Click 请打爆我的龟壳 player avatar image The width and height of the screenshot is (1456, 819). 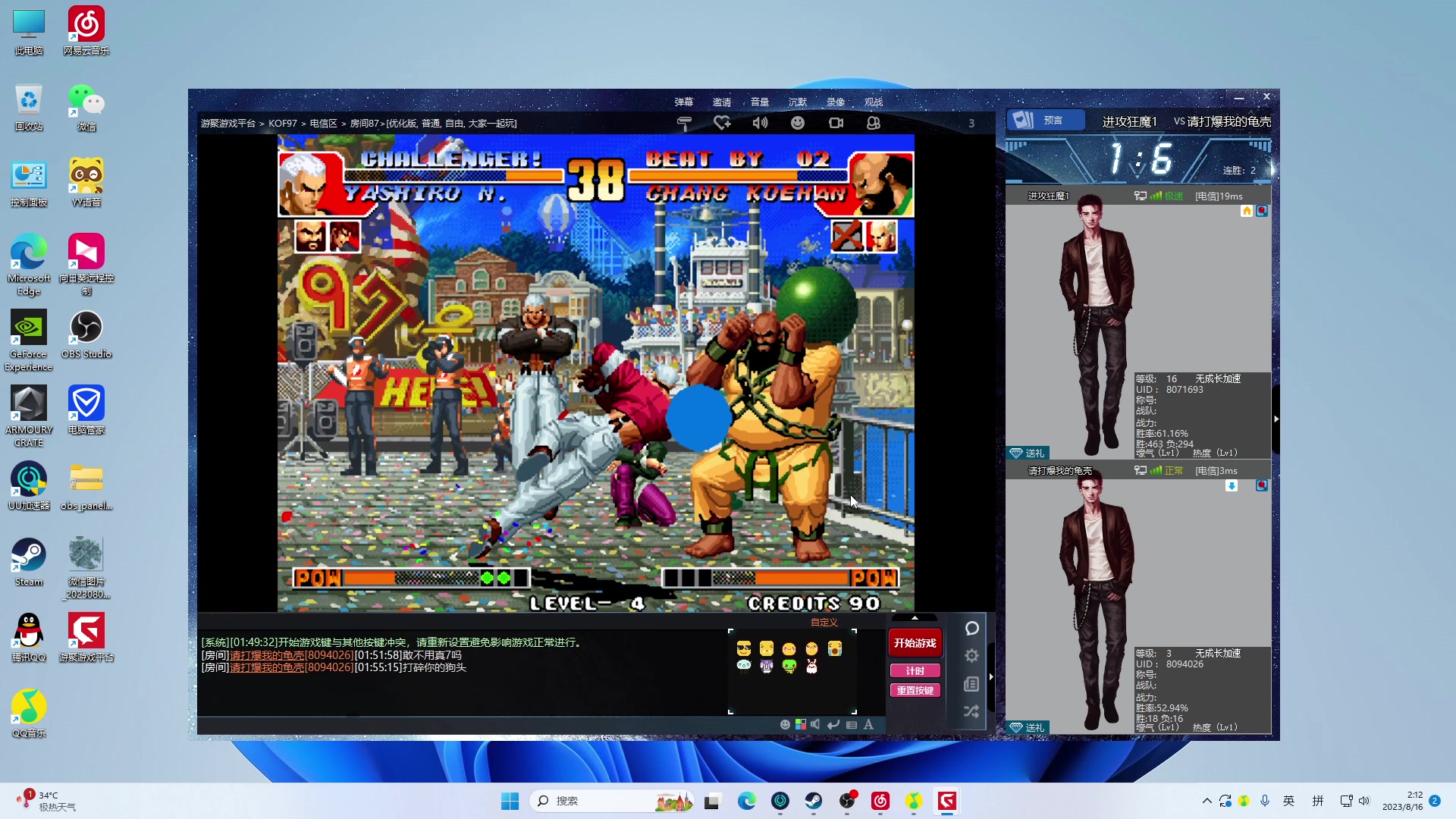coord(1096,599)
